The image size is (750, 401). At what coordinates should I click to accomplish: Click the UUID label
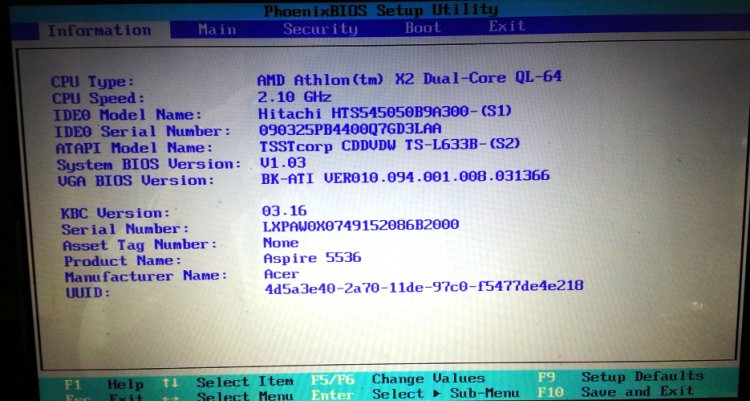tap(88, 292)
